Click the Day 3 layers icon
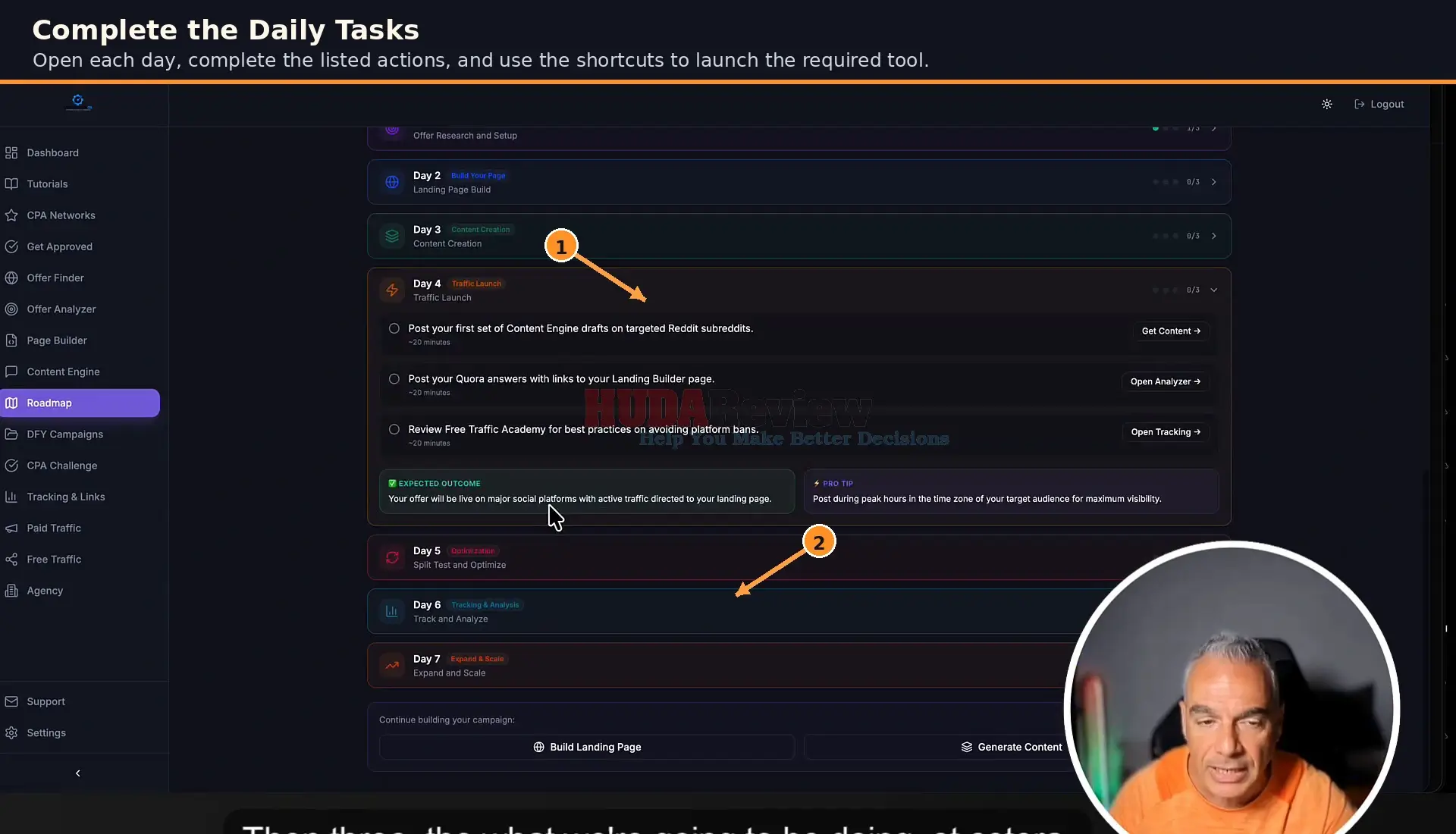 (x=392, y=236)
